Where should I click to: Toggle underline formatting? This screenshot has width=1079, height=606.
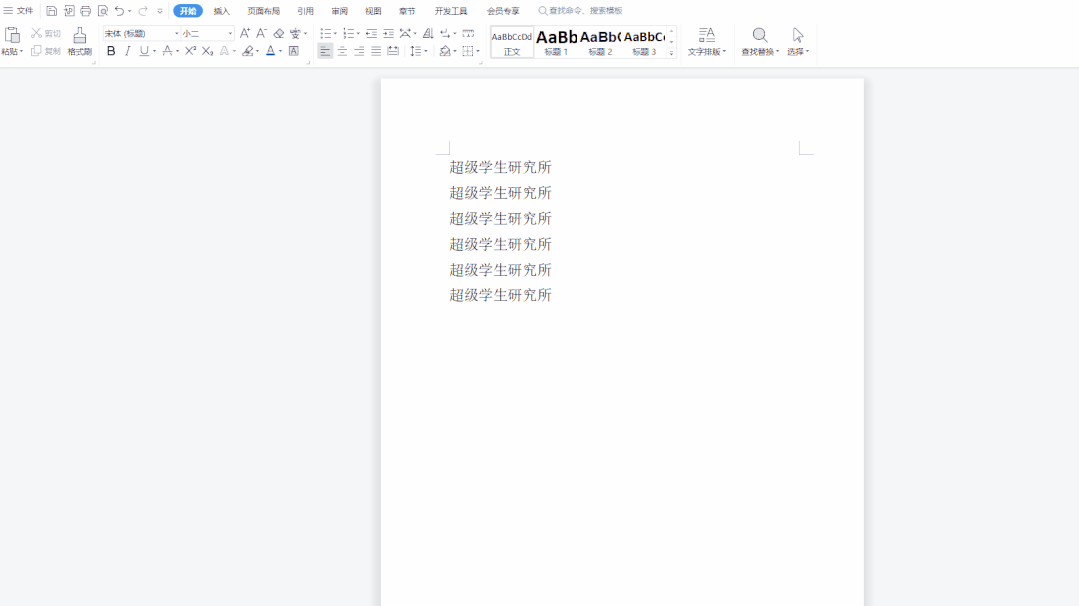(x=144, y=51)
